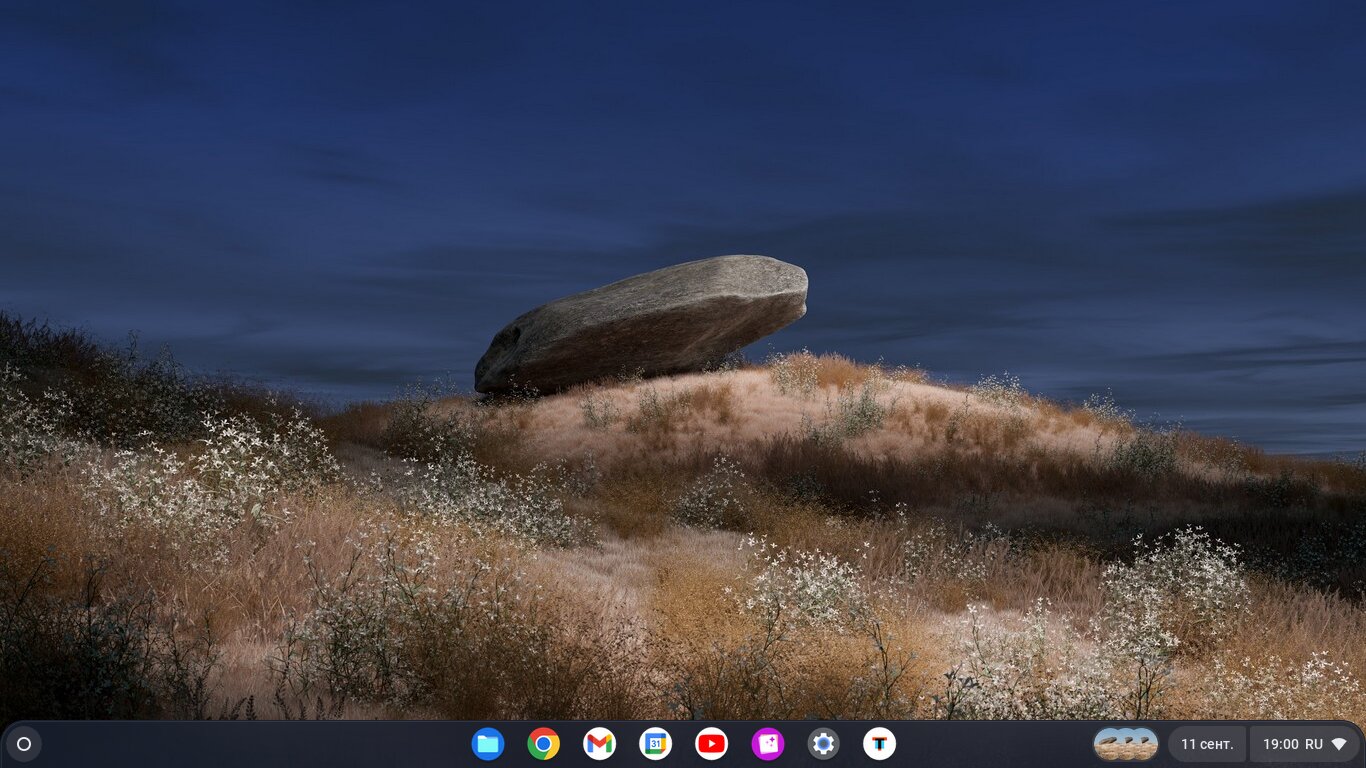Open the Files app from shelf
Screen dimensions: 1366x768
point(488,744)
